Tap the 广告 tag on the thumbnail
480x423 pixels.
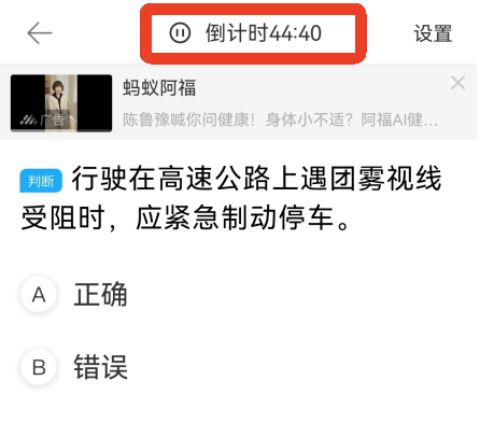click(x=53, y=120)
